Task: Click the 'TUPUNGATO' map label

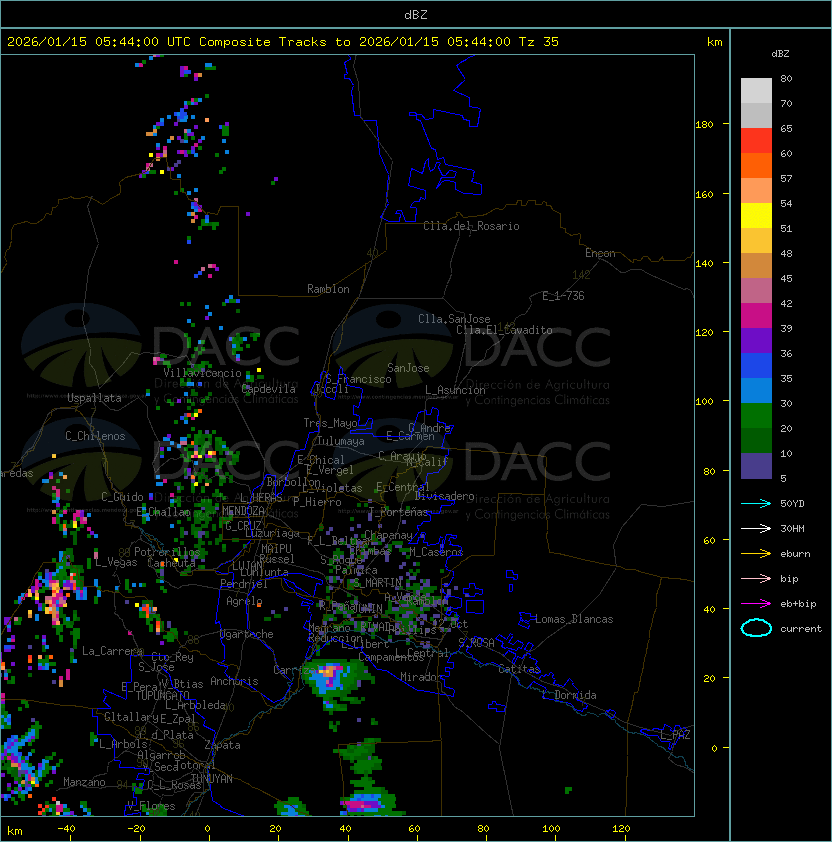Action: (x=162, y=695)
